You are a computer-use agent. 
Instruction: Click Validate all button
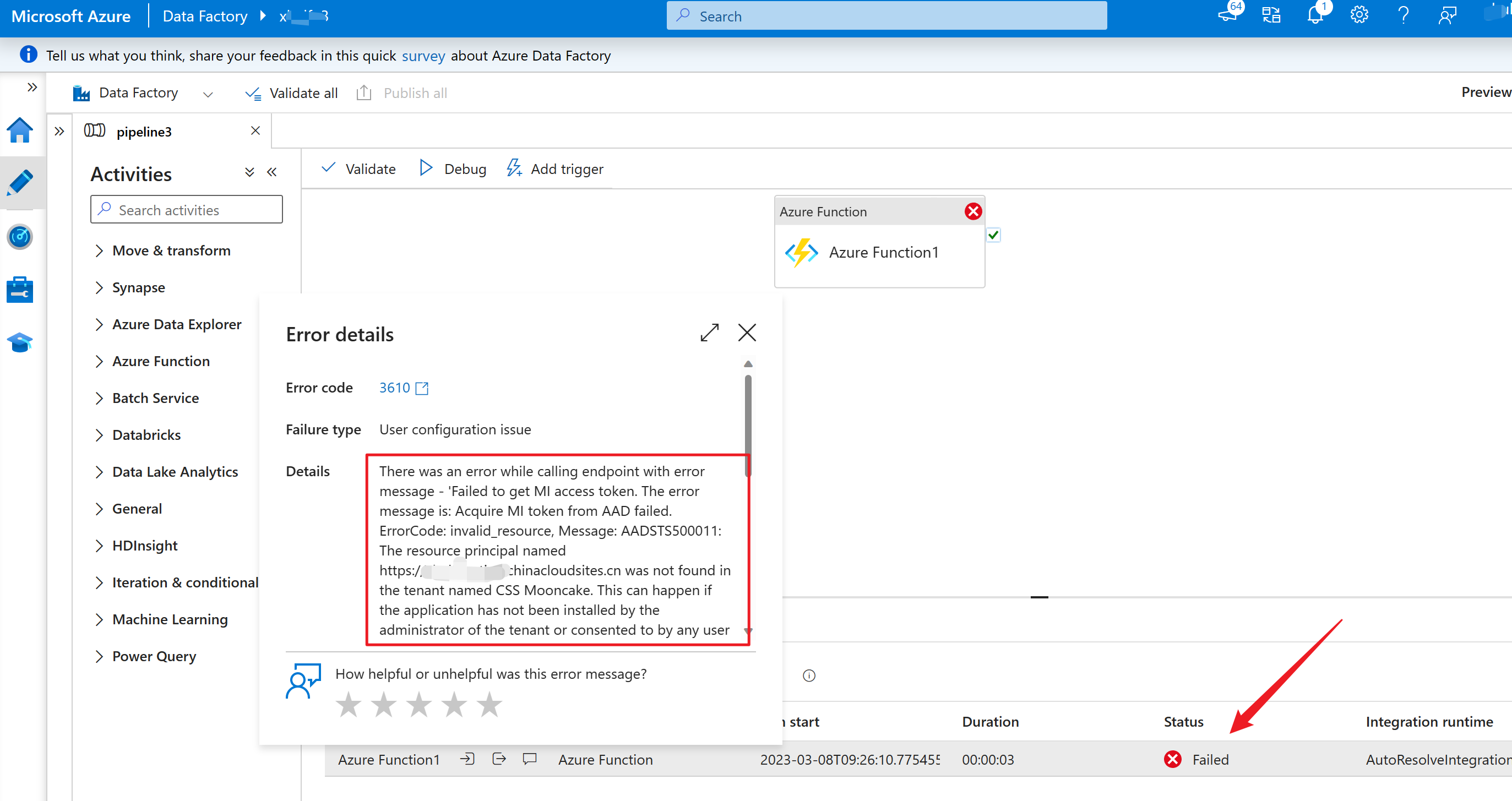(291, 92)
